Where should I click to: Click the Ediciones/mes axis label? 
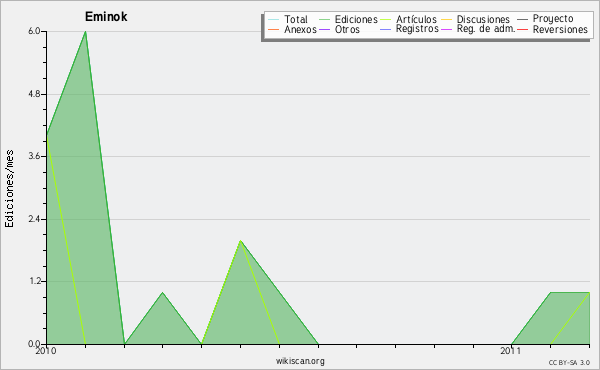tap(9, 189)
